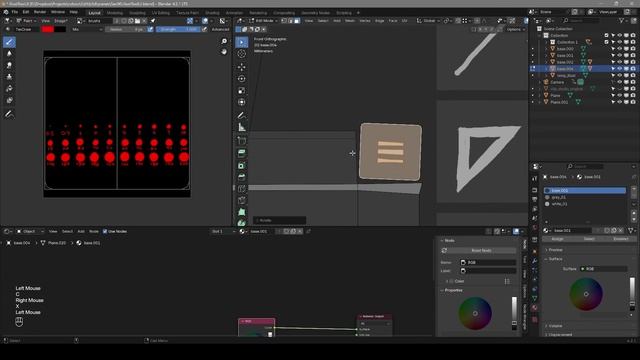Choose the Bevel tool
The width and height of the screenshot is (640, 360).
242,177
